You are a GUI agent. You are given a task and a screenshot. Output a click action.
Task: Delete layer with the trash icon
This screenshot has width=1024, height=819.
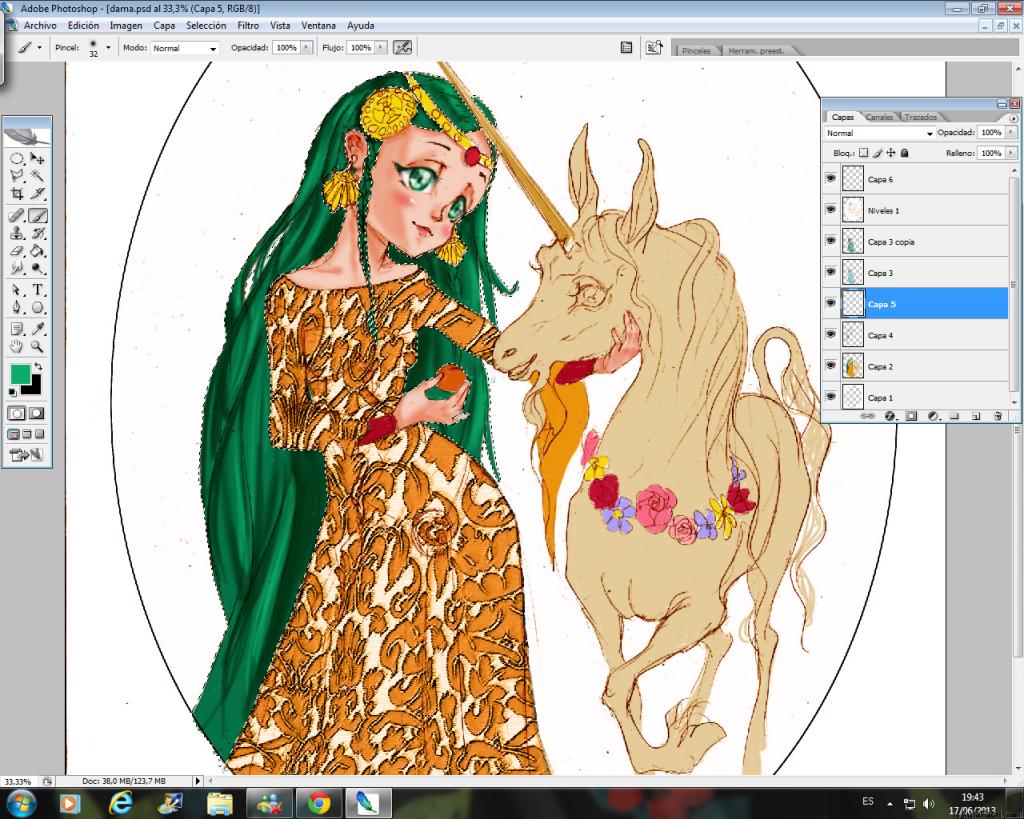coord(997,416)
